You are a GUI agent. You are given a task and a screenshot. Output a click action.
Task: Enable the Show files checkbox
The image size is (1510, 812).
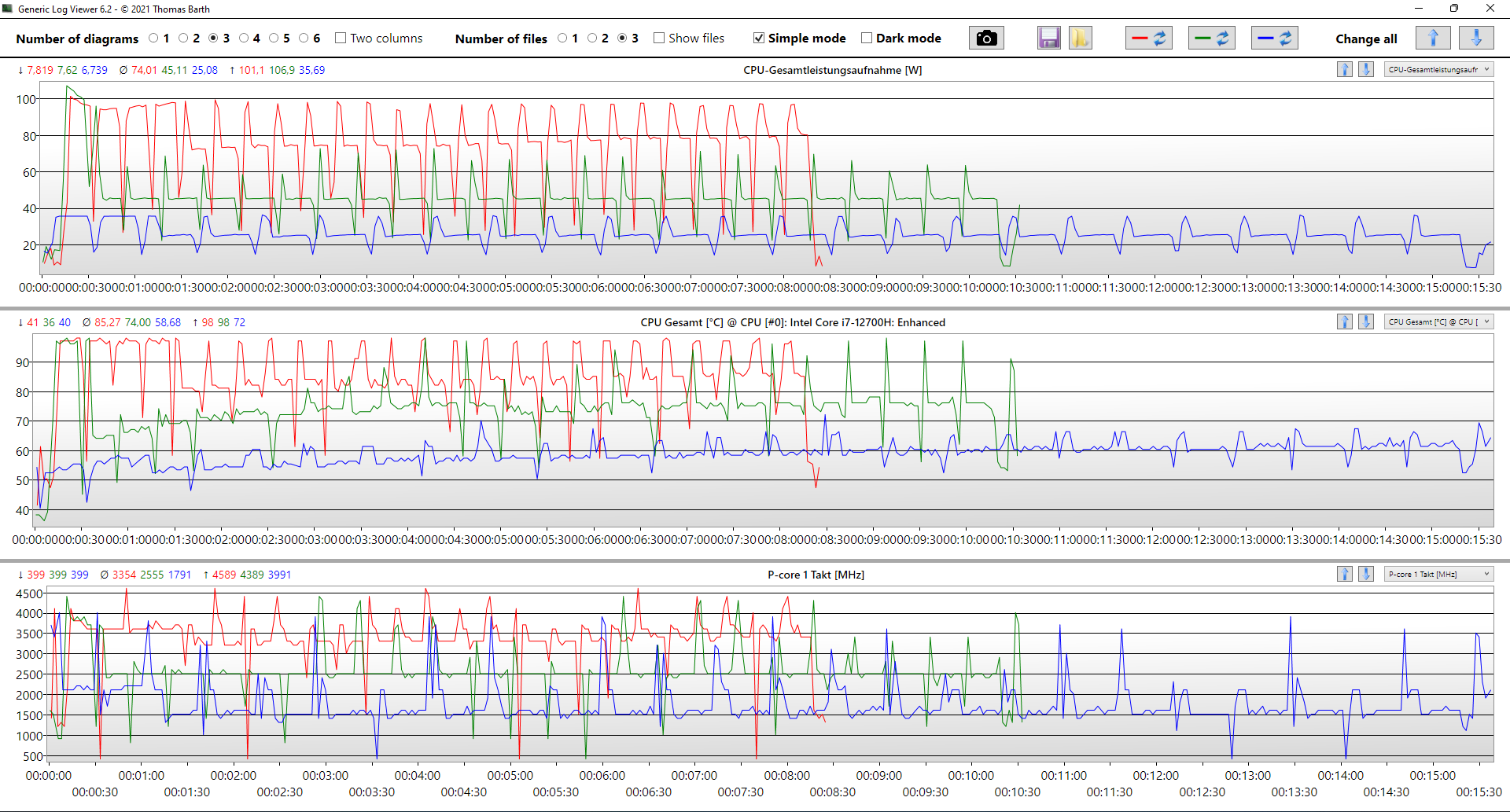(x=659, y=38)
